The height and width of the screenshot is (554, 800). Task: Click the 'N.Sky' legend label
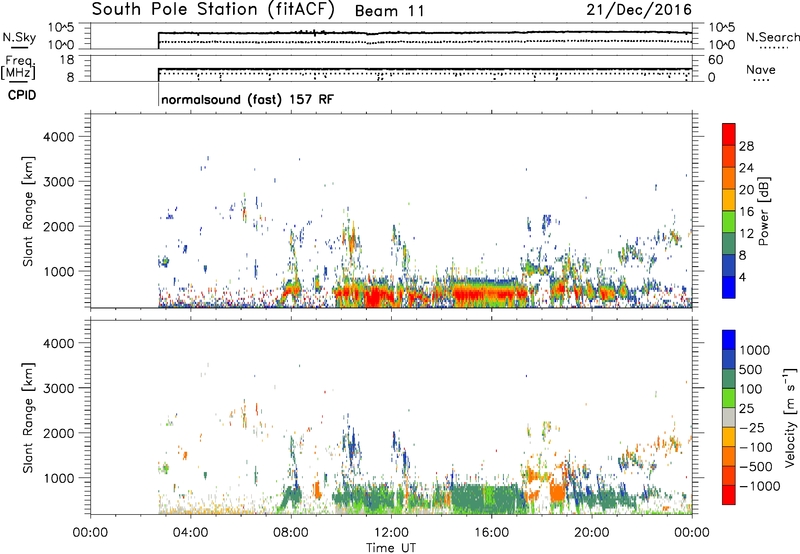[x=19, y=37]
